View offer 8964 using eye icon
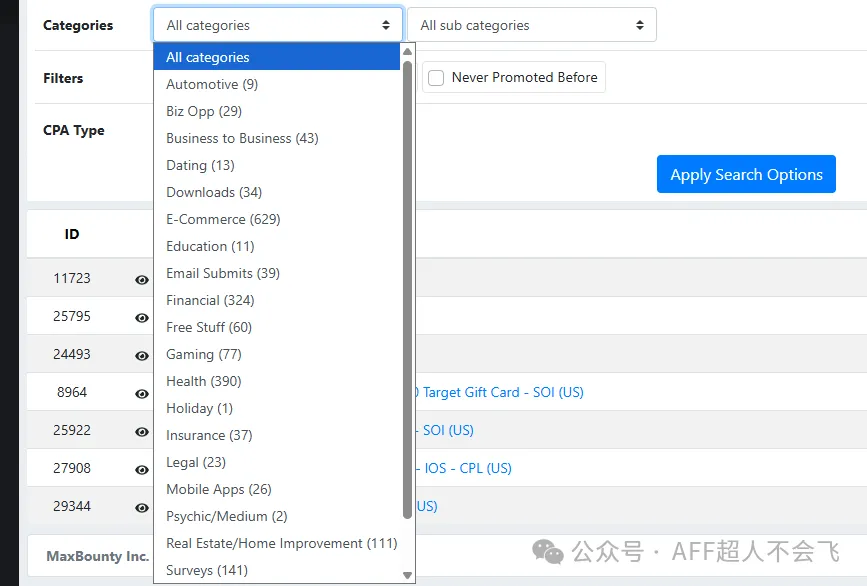The image size is (867, 586). point(142,394)
